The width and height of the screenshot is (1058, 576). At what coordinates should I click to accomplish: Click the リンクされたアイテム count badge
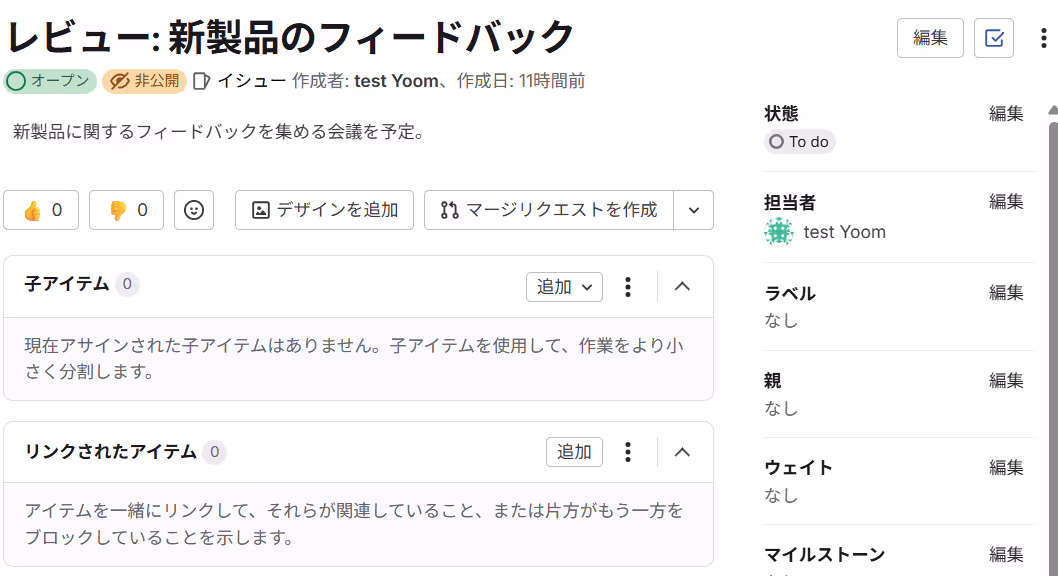[x=215, y=452]
